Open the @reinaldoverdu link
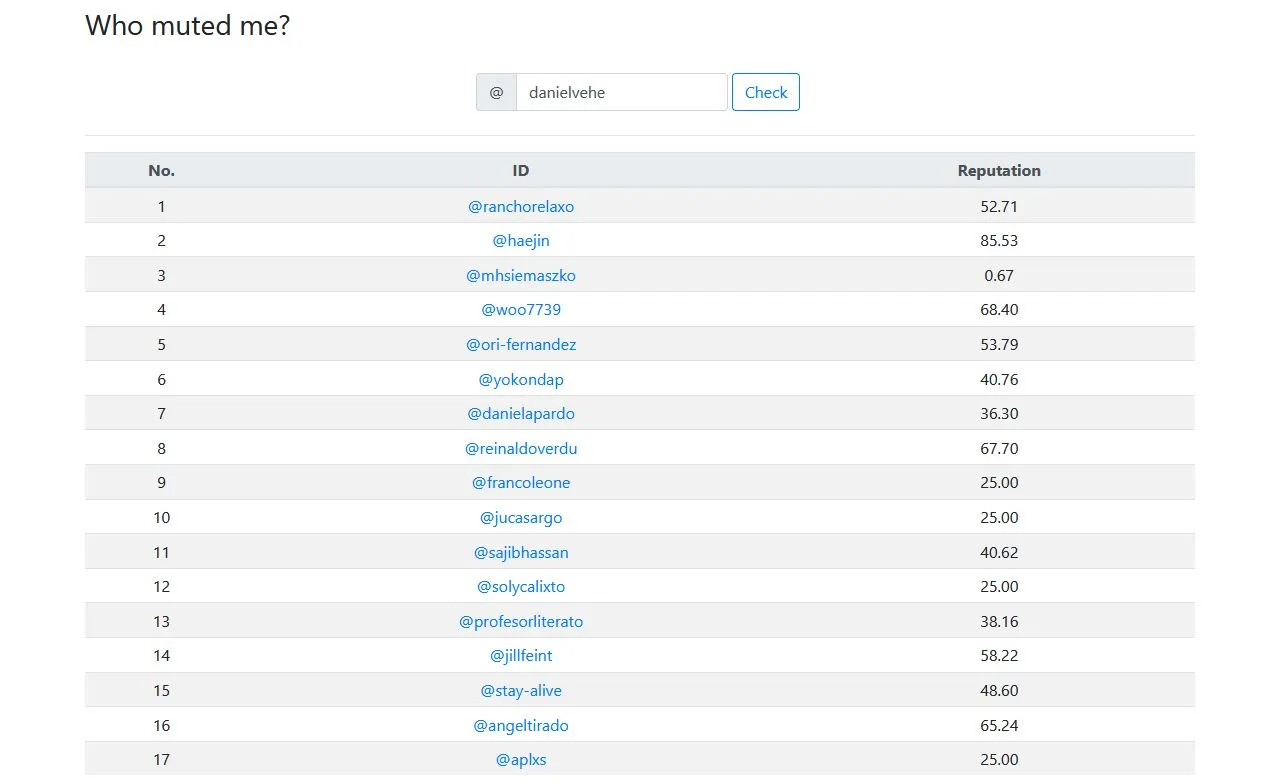Screen dimensions: 1276x784 point(521,449)
